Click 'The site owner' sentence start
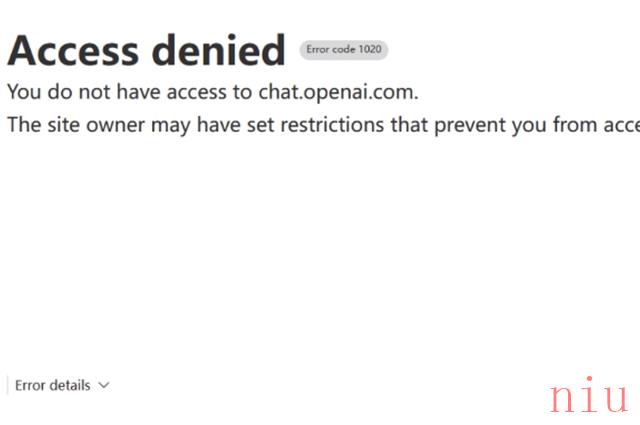This screenshot has width=640, height=425. 76,125
